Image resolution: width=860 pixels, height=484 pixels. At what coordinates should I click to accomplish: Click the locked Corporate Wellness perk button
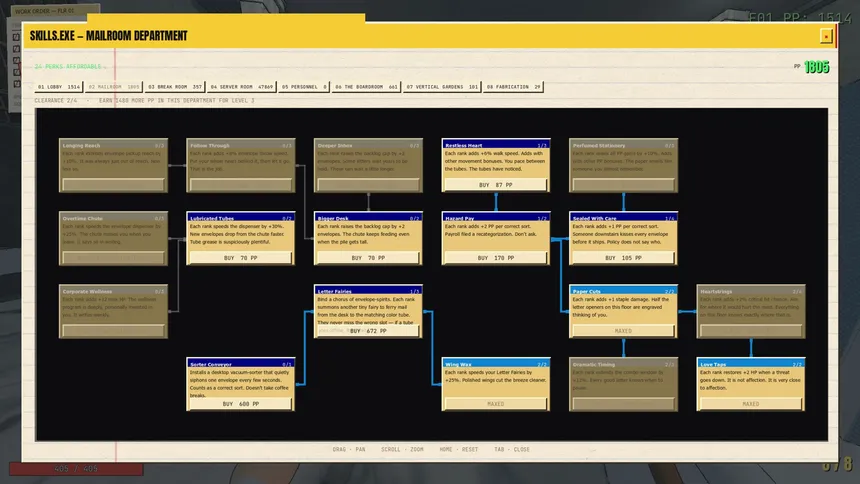tap(113, 331)
